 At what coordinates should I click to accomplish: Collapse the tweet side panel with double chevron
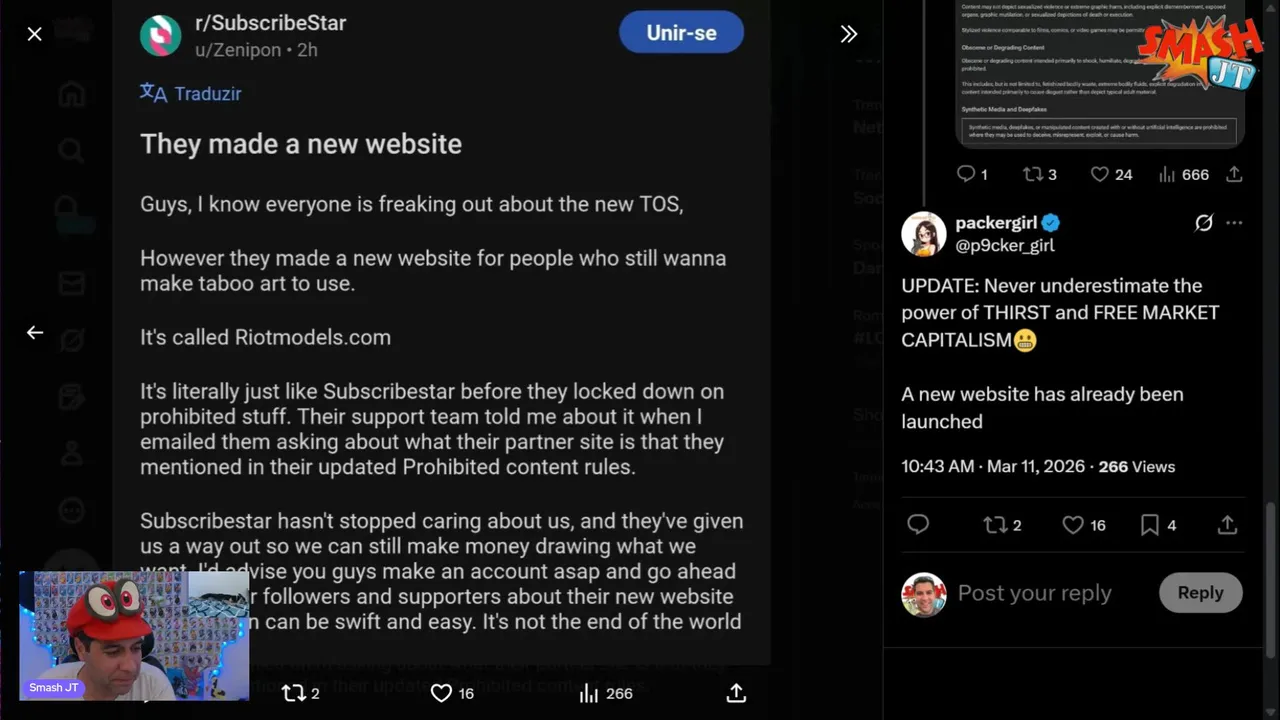pos(848,34)
